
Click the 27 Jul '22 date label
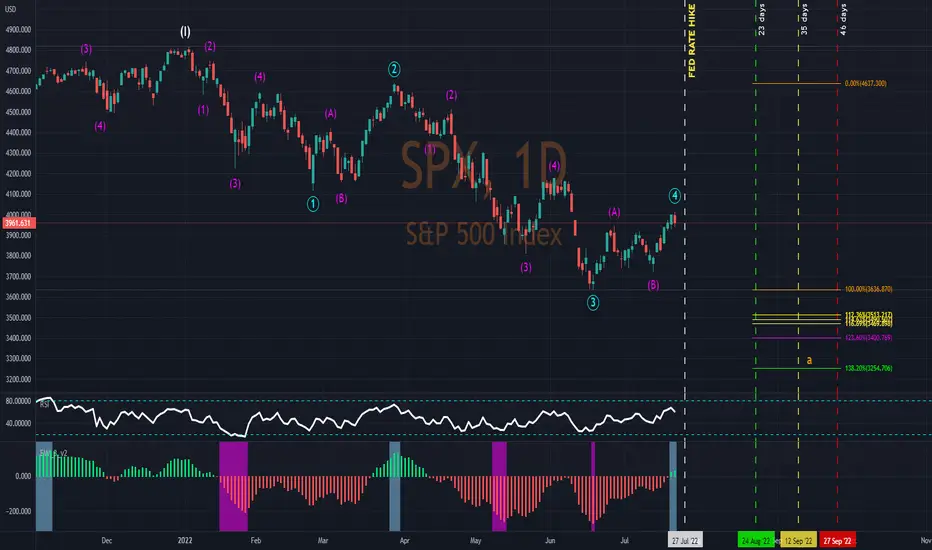coord(685,540)
